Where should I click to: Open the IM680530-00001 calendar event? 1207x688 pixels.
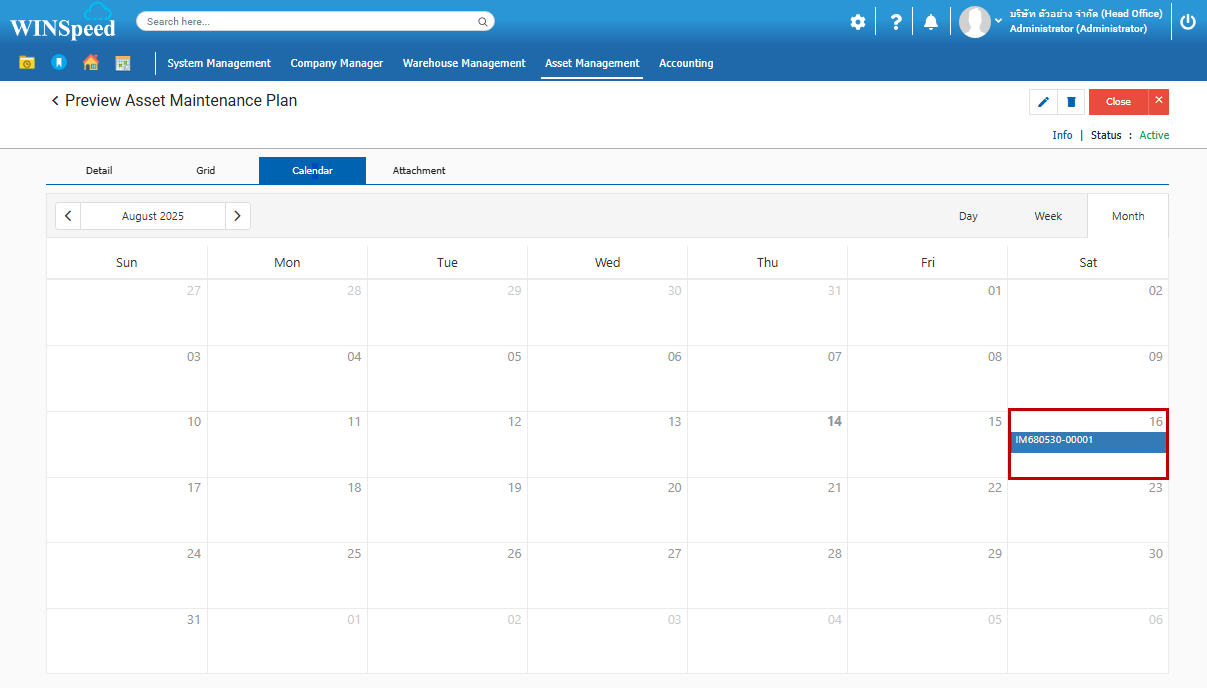coord(1087,441)
